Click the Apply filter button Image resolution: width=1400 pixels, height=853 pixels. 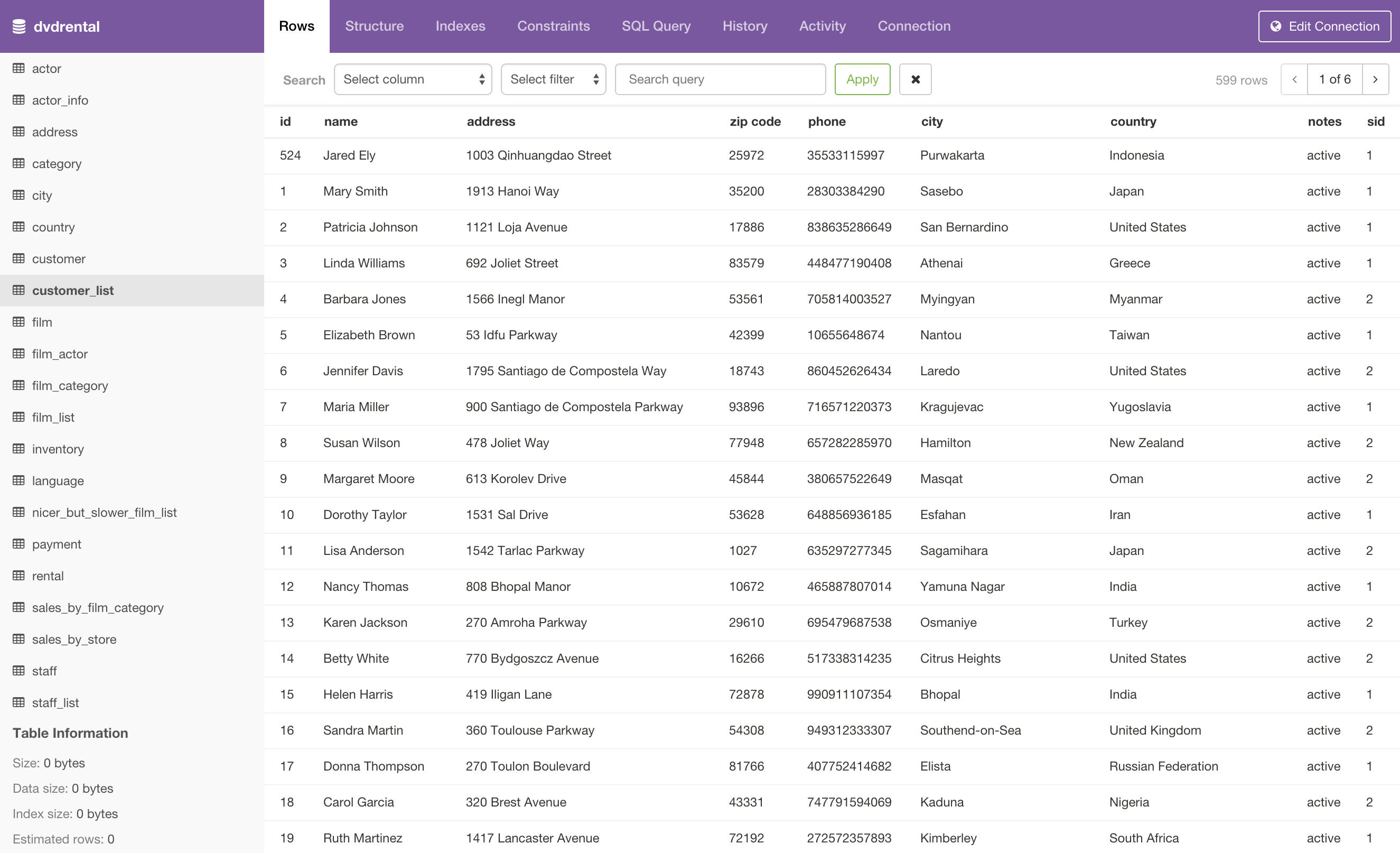pos(863,79)
